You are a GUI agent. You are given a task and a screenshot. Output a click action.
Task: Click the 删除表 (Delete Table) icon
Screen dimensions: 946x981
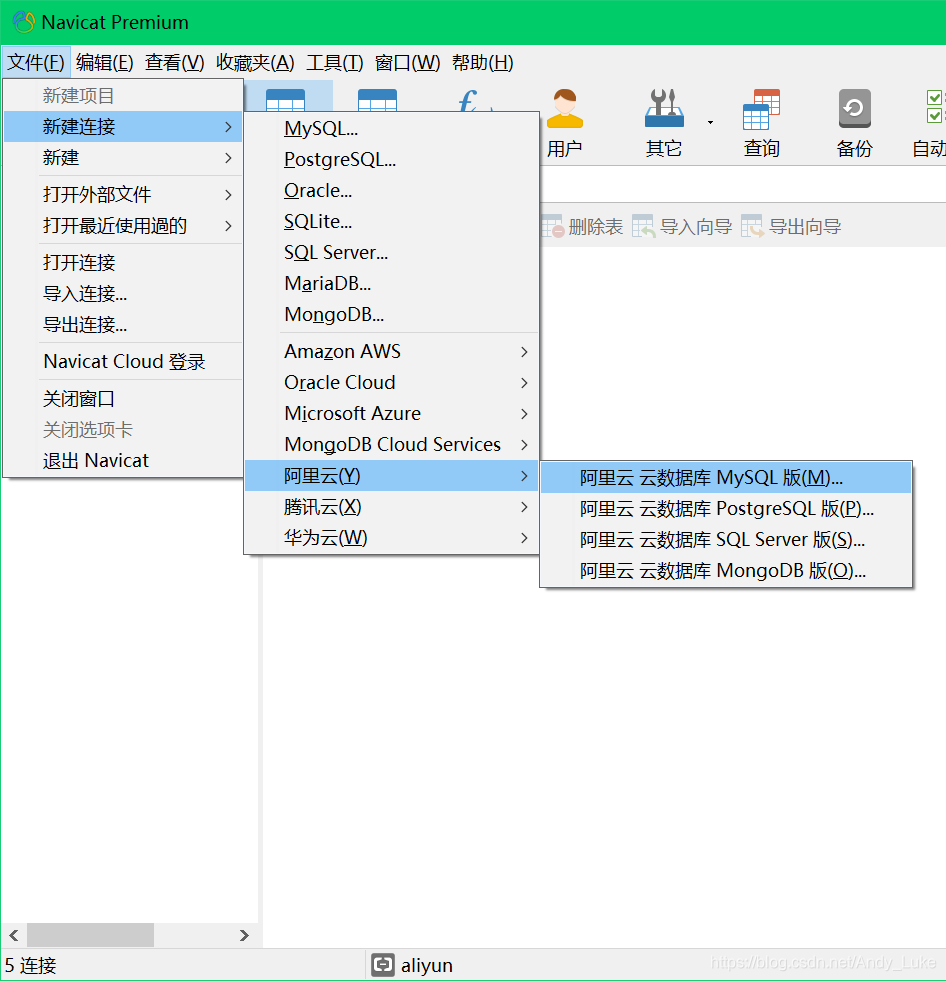[552, 226]
